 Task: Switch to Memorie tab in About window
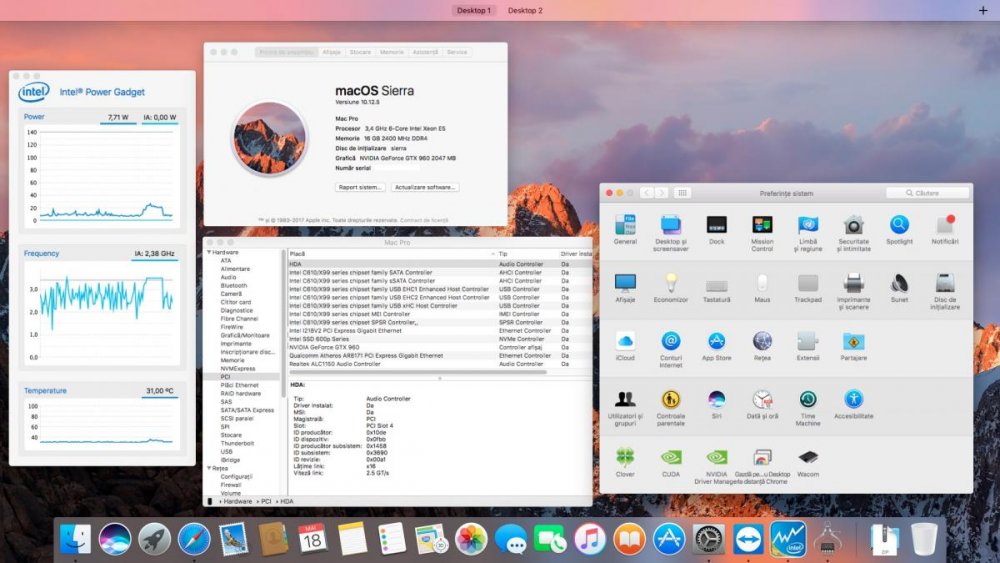click(392, 52)
